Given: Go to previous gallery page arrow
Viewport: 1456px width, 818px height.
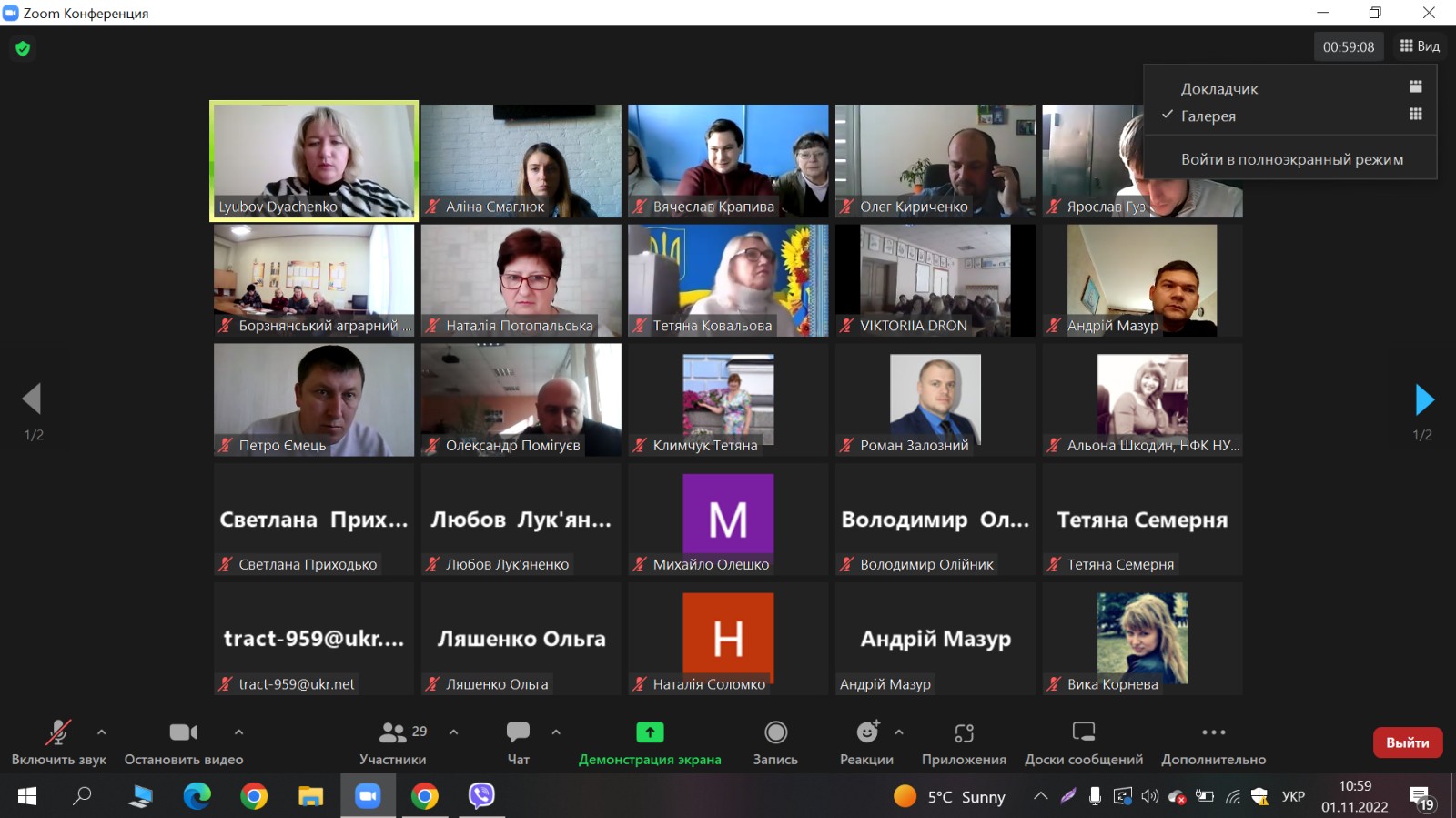Looking at the screenshot, I should [x=32, y=399].
